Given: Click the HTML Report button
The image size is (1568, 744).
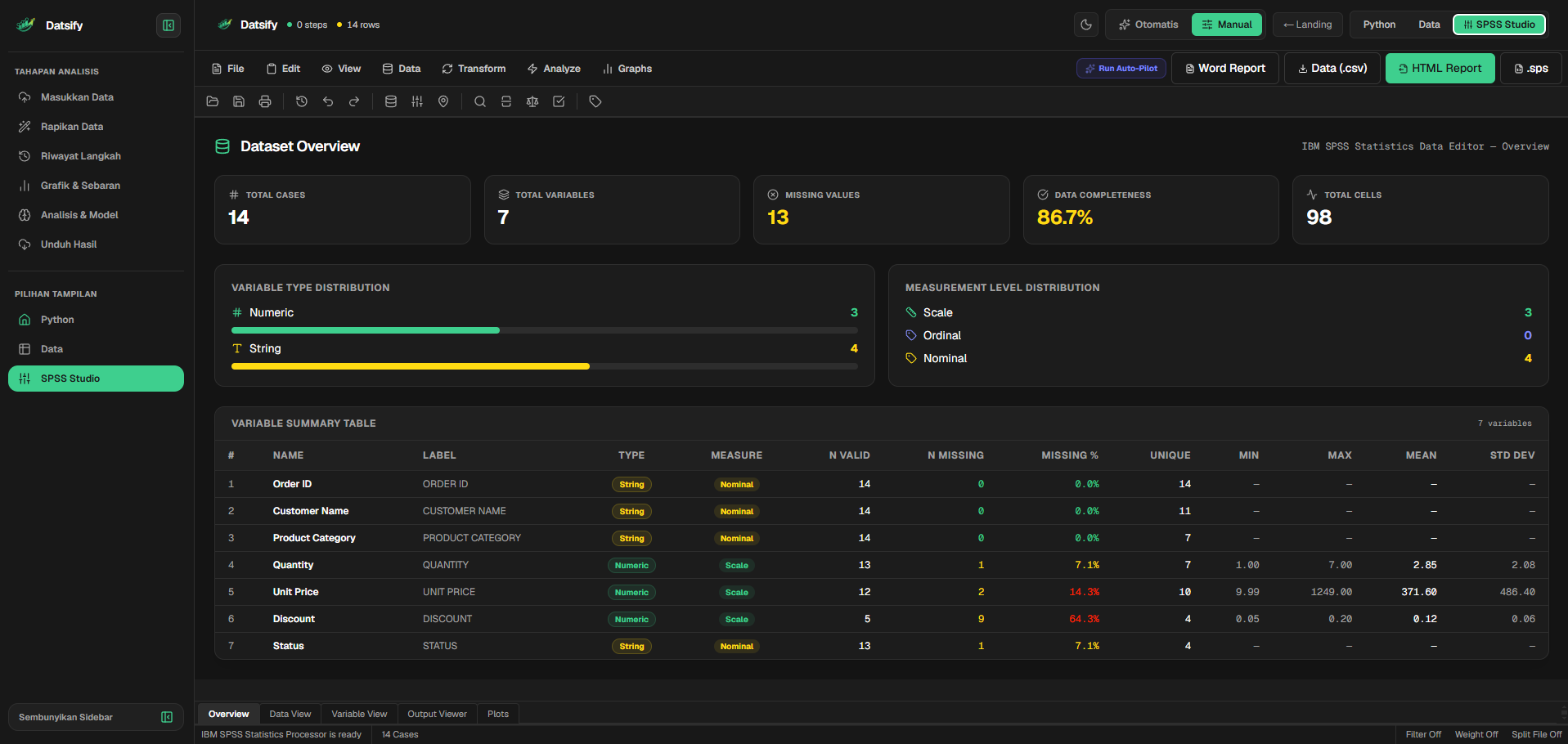Looking at the screenshot, I should pyautogui.click(x=1440, y=69).
